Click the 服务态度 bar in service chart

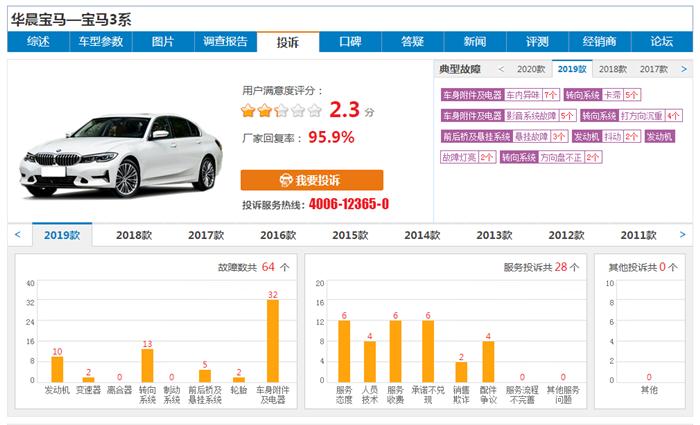(x=344, y=351)
